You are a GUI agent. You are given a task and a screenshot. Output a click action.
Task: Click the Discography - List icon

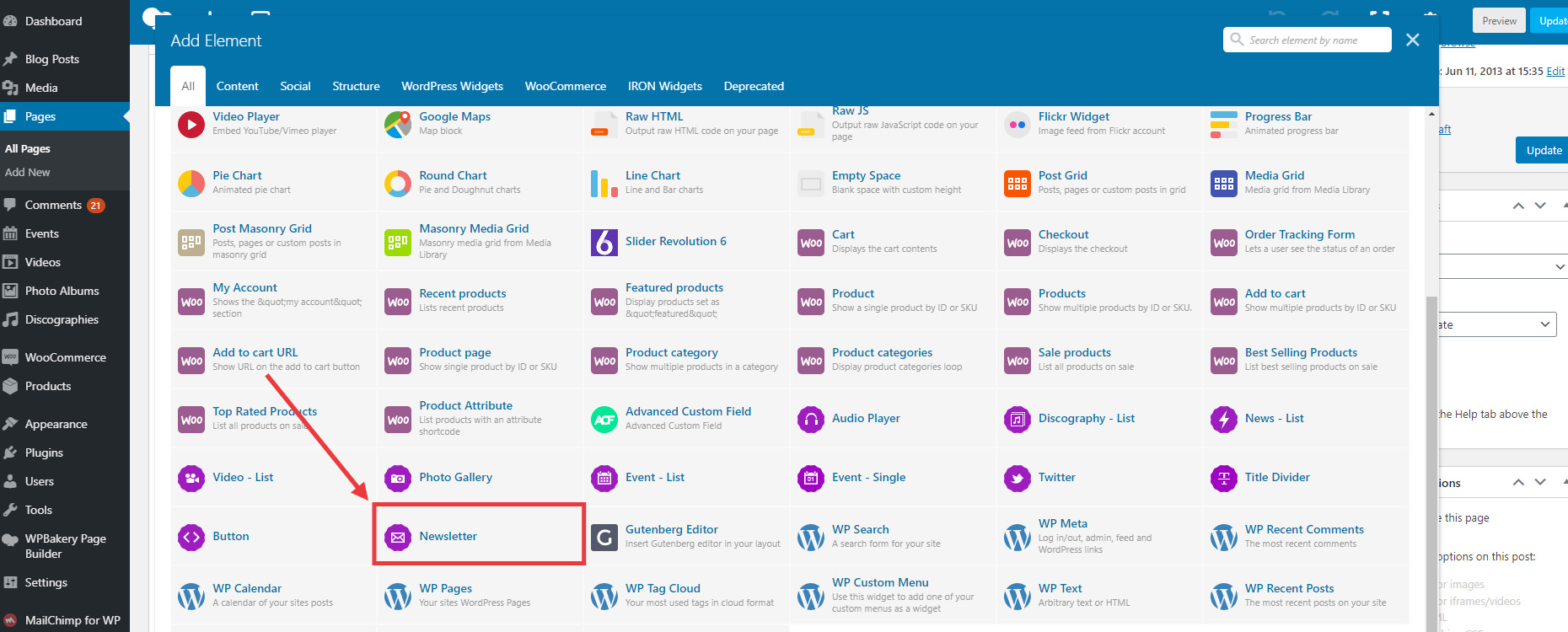[1018, 420]
